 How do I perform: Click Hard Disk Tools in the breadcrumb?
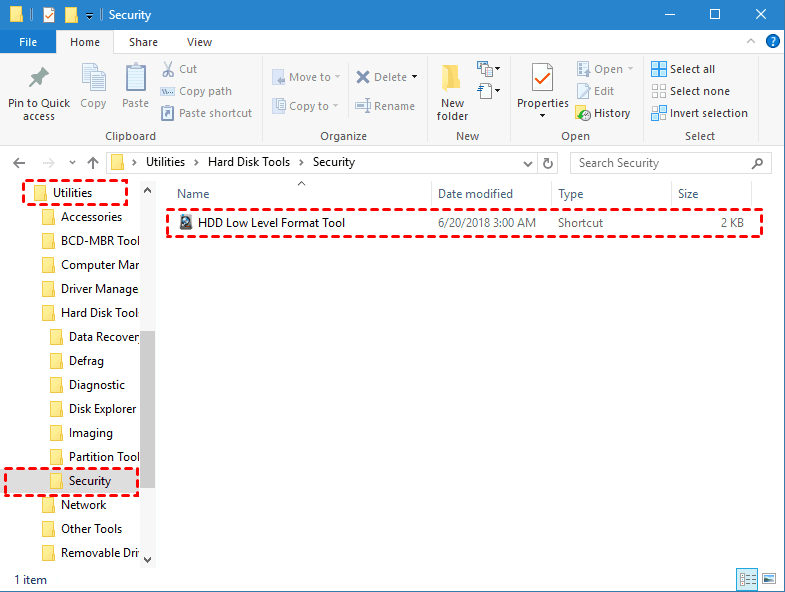tap(248, 162)
